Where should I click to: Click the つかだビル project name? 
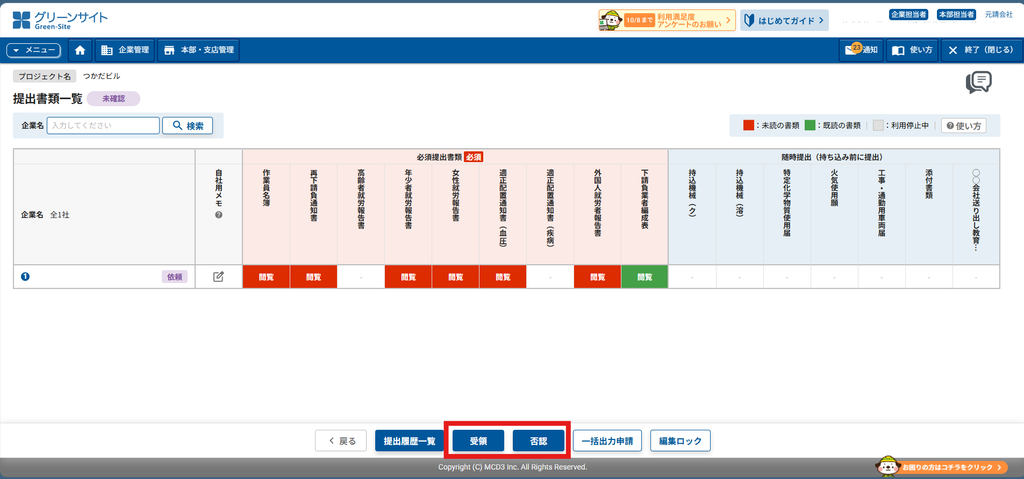(x=101, y=76)
